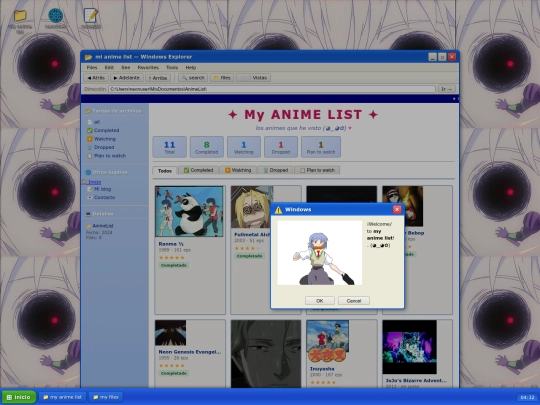Open the Contacto sidebar link

click(101, 197)
